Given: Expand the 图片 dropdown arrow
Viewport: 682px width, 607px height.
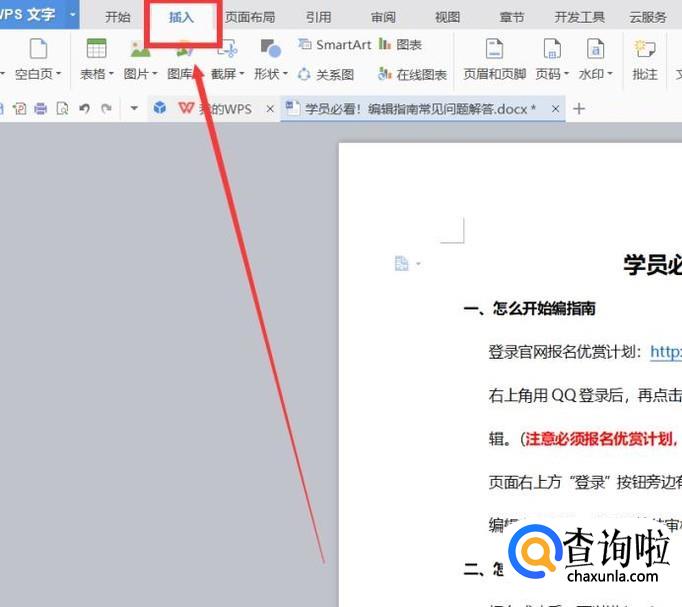Looking at the screenshot, I should click(154, 73).
